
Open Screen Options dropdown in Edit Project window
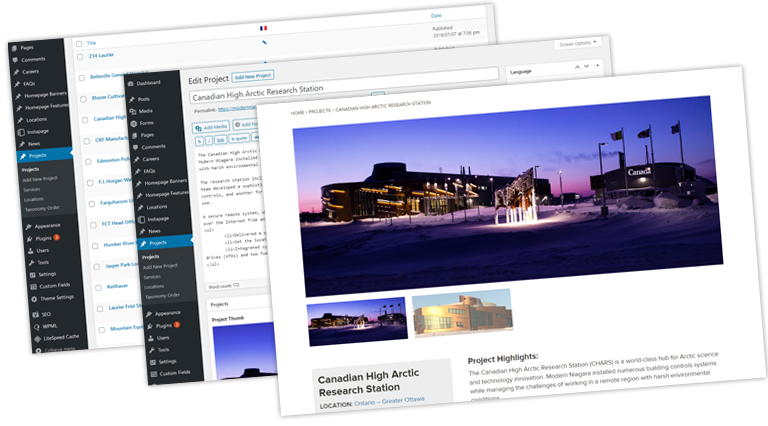pyautogui.click(x=578, y=44)
